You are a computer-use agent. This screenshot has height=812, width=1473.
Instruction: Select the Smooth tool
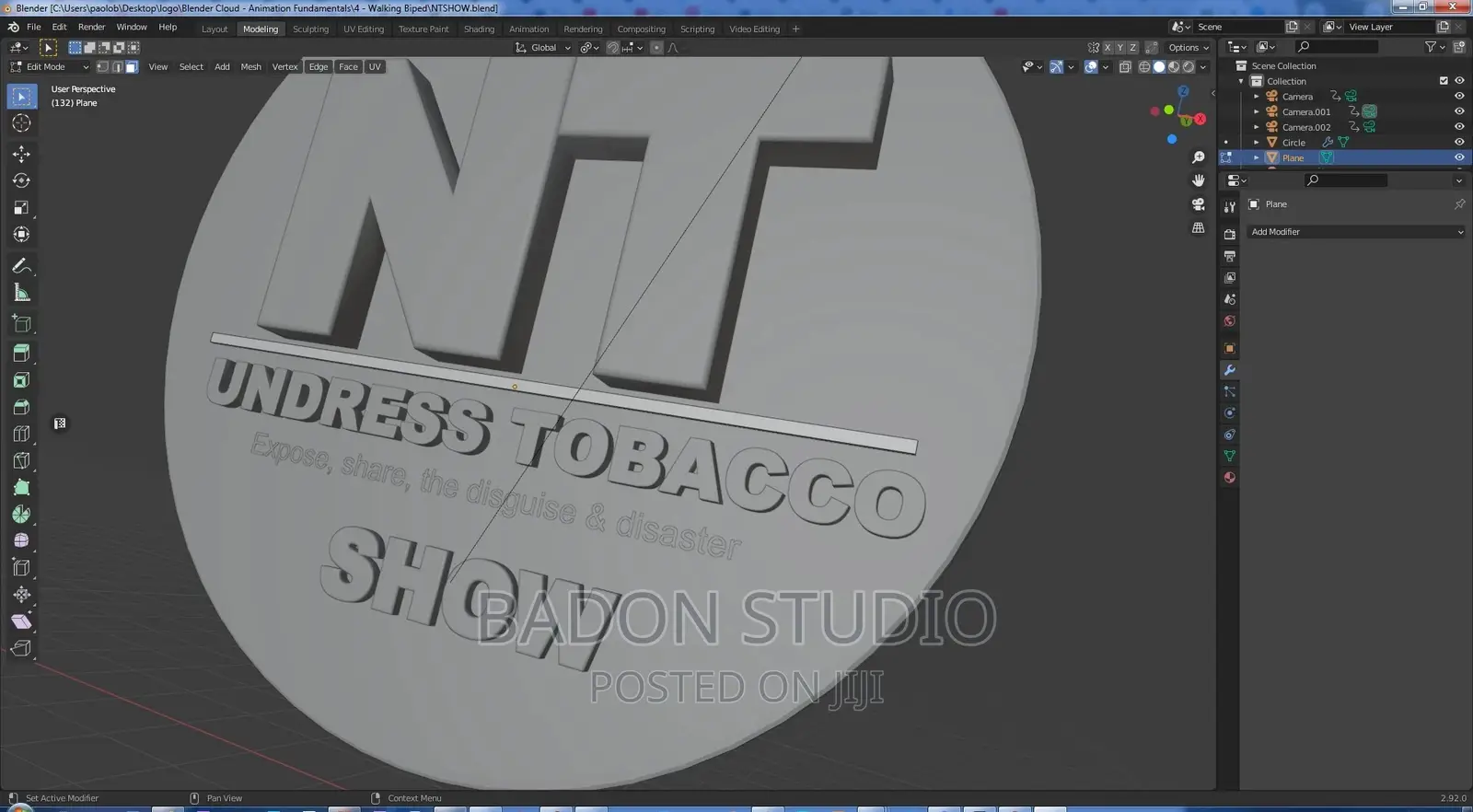coord(21,540)
